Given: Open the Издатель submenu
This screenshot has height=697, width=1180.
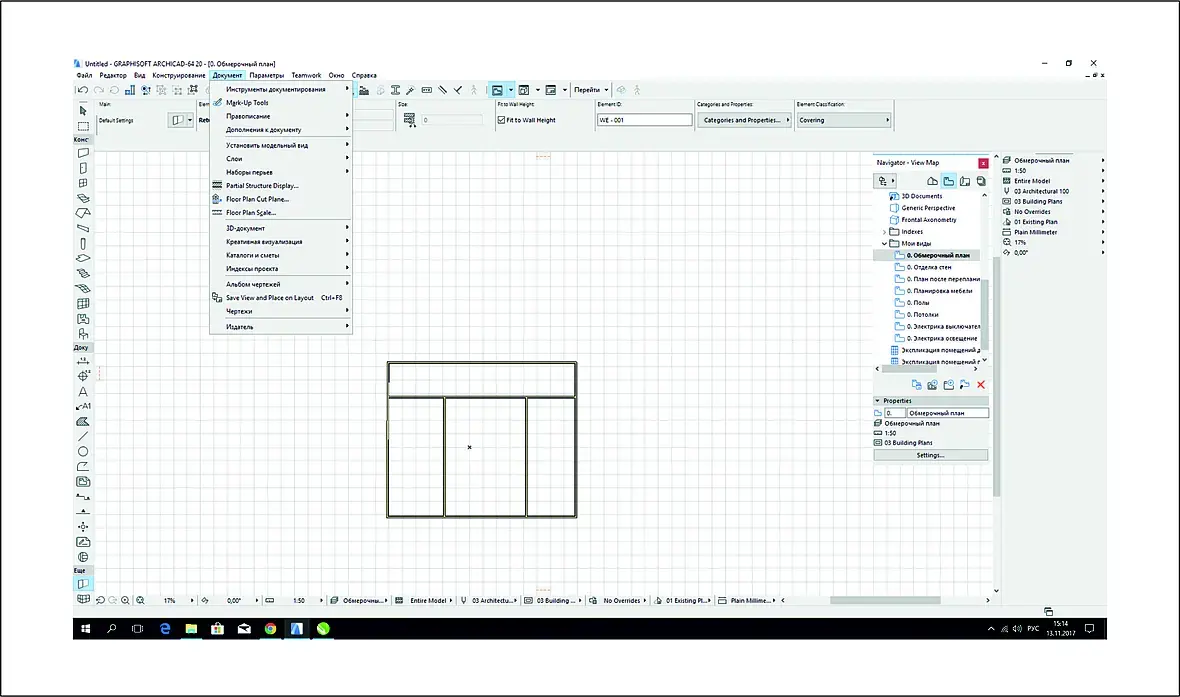Looking at the screenshot, I should point(281,327).
